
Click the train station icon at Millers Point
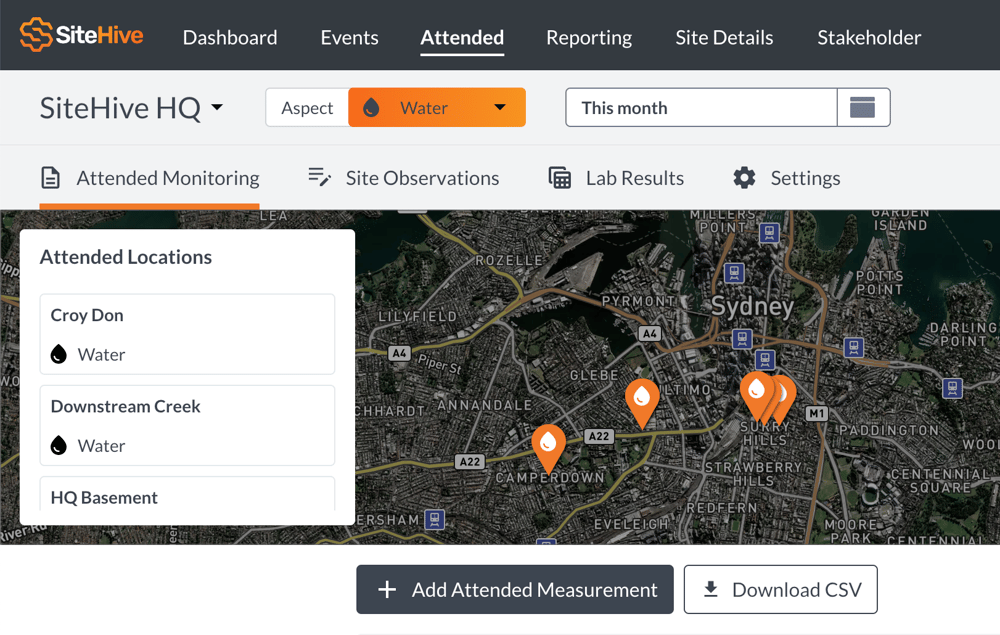[x=769, y=233]
